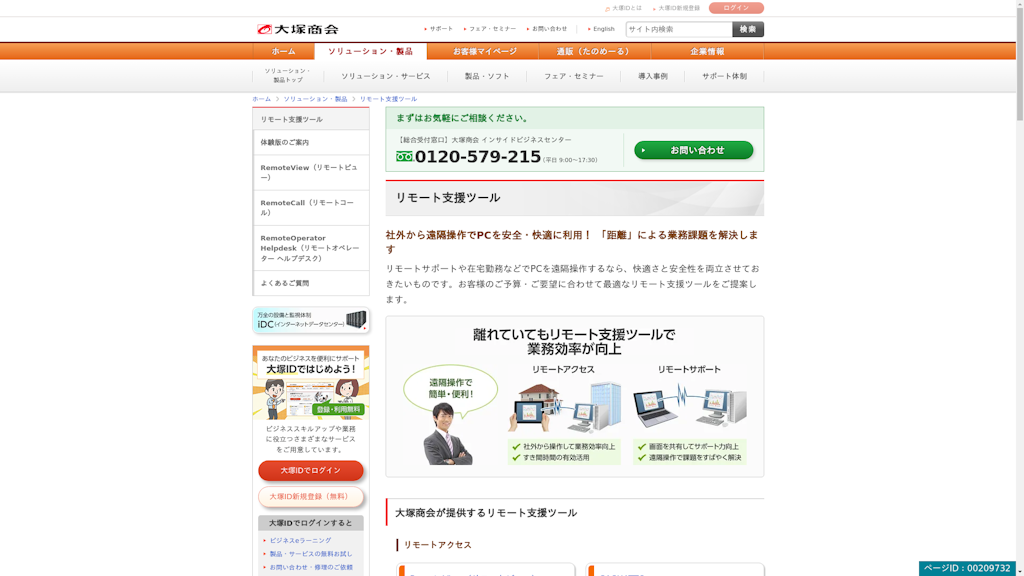1024x576 pixels.
Task: Select the 企業情報 tab
Action: pos(706,51)
